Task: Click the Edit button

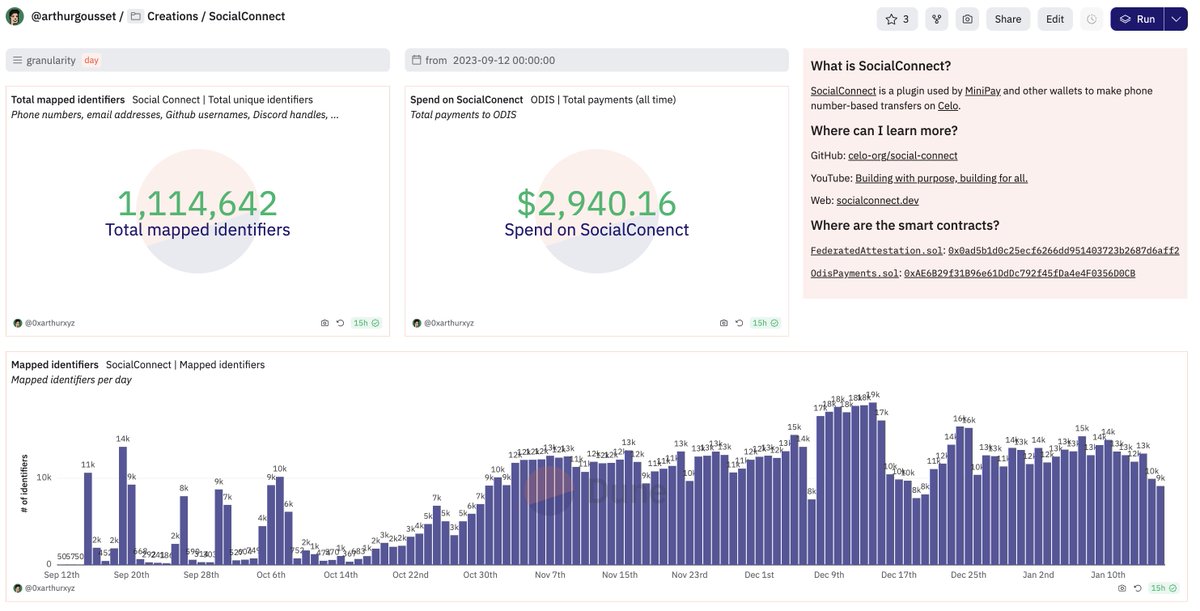Action: (1055, 19)
